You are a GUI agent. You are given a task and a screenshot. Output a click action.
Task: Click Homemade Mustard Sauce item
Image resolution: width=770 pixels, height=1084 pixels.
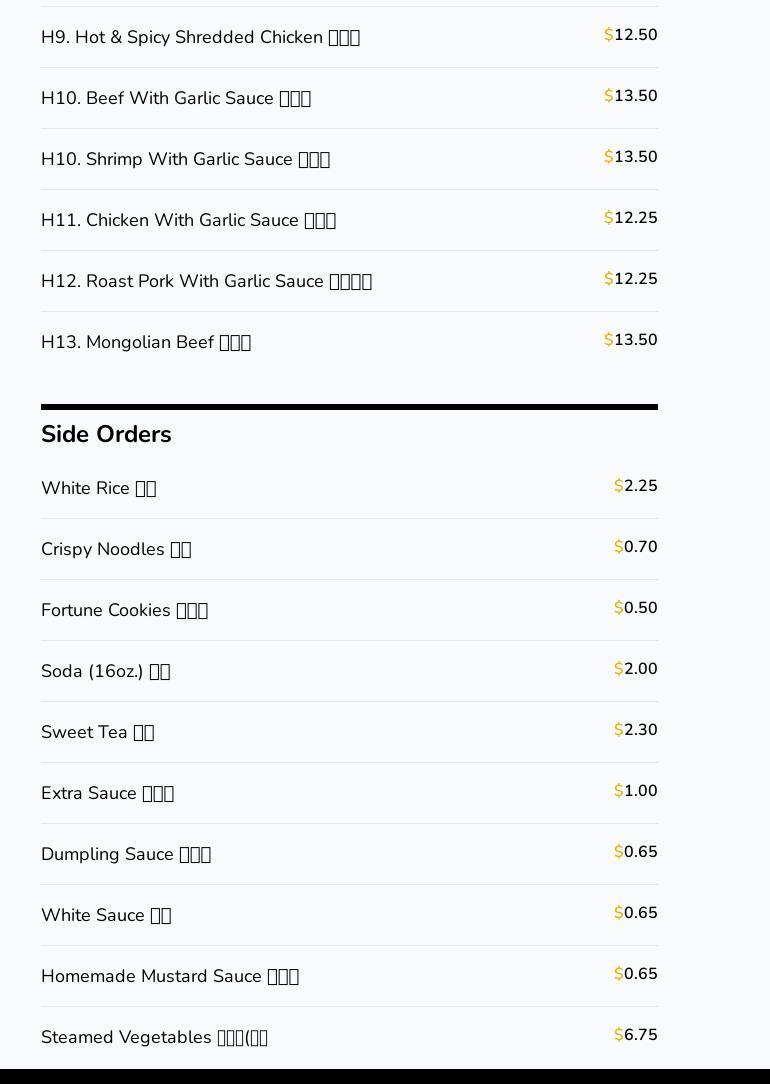(x=170, y=976)
